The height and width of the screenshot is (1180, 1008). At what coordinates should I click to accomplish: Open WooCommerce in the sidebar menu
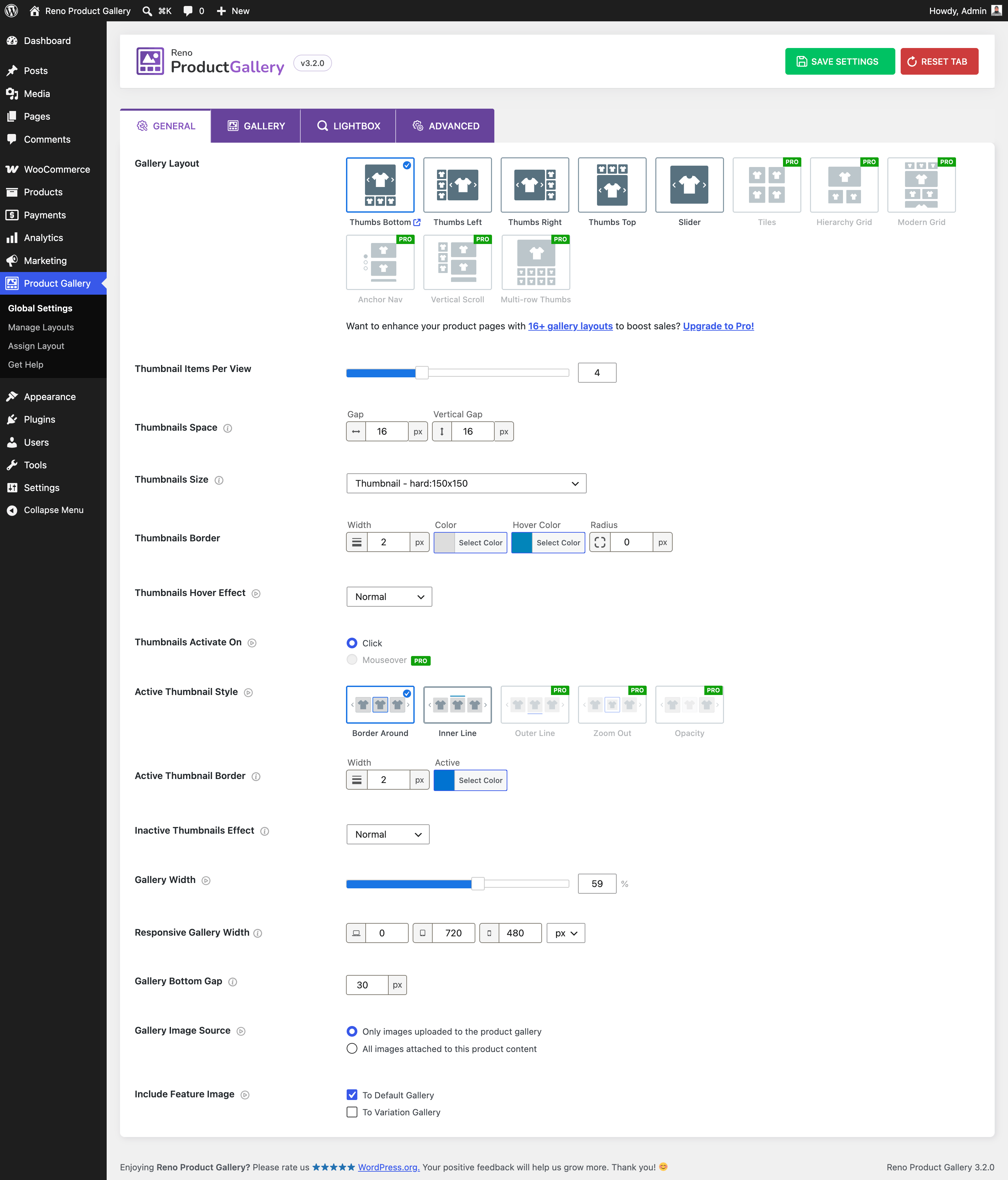[53, 169]
